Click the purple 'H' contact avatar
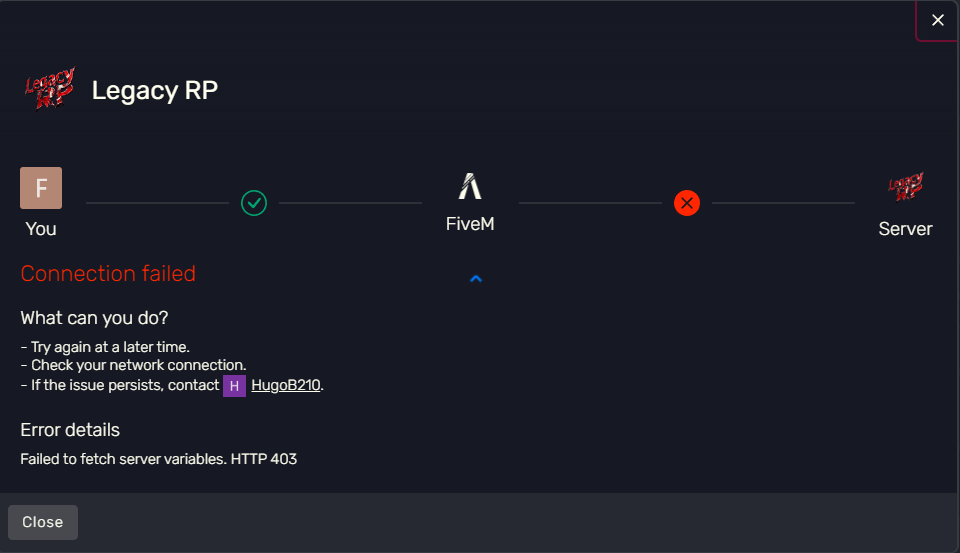This screenshot has width=960, height=553. [234, 385]
